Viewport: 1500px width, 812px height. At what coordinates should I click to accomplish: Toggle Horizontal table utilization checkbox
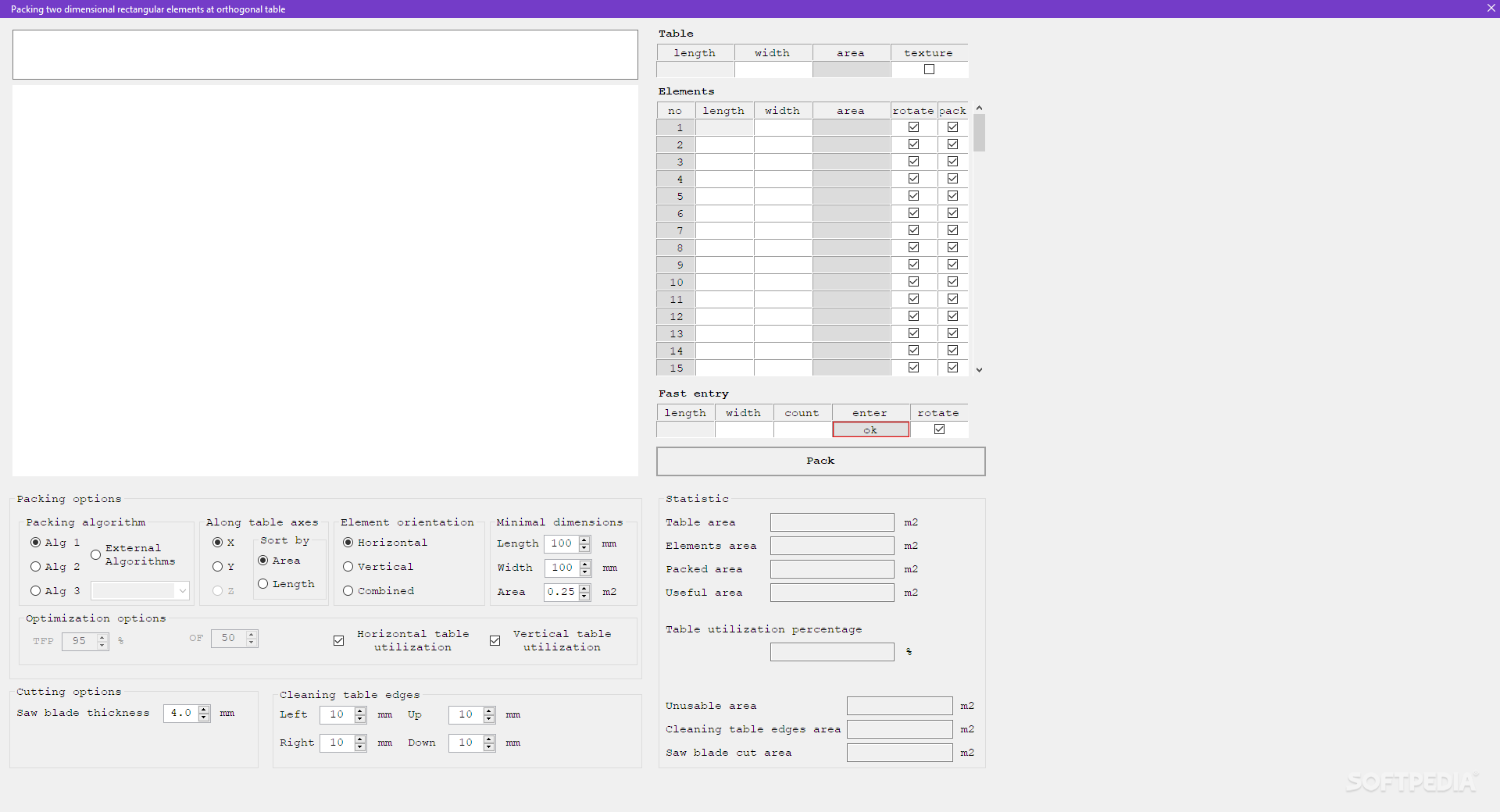pyautogui.click(x=338, y=640)
